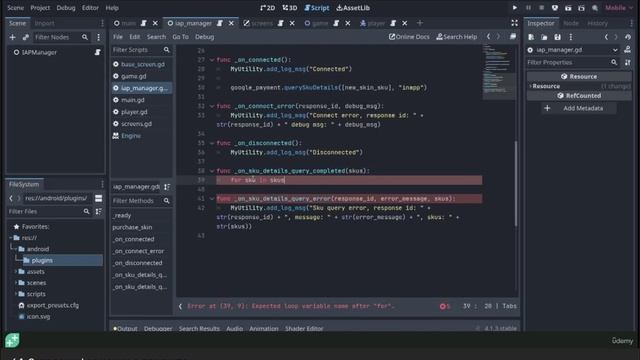
Task: Open game.gd in script list
Action: [133, 76]
